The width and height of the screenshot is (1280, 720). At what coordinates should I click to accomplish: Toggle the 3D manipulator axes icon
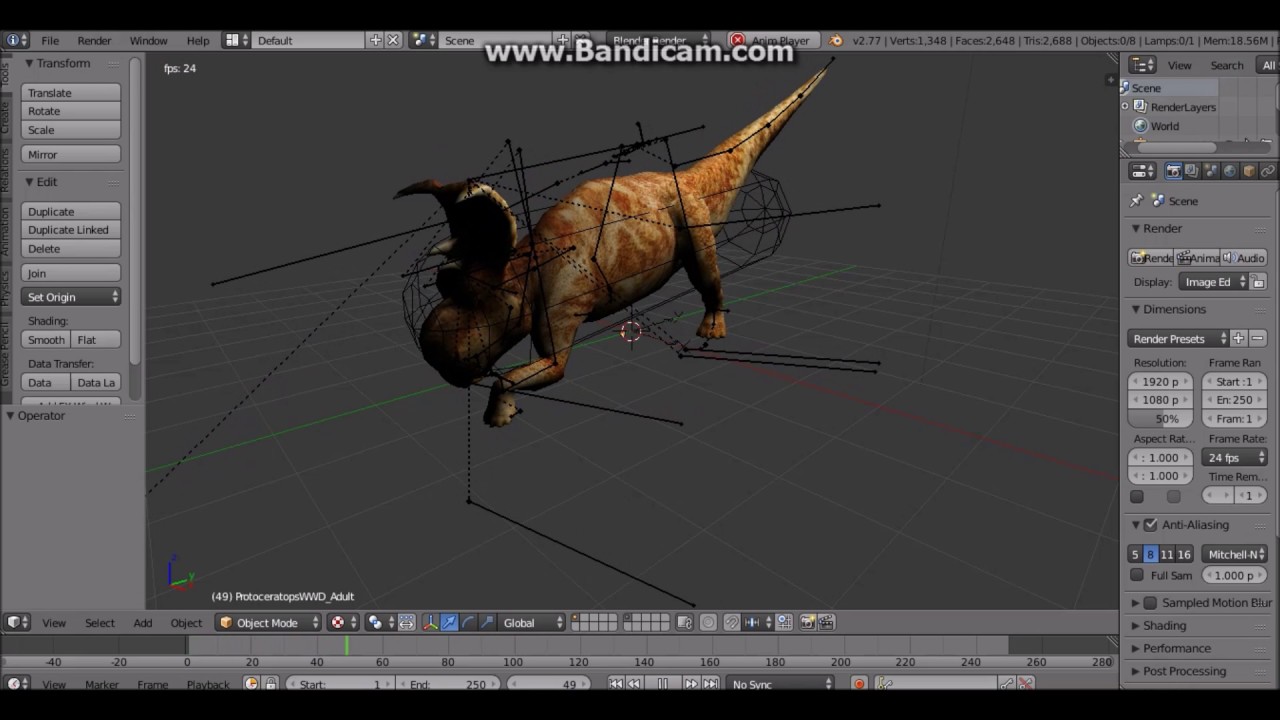click(x=430, y=622)
